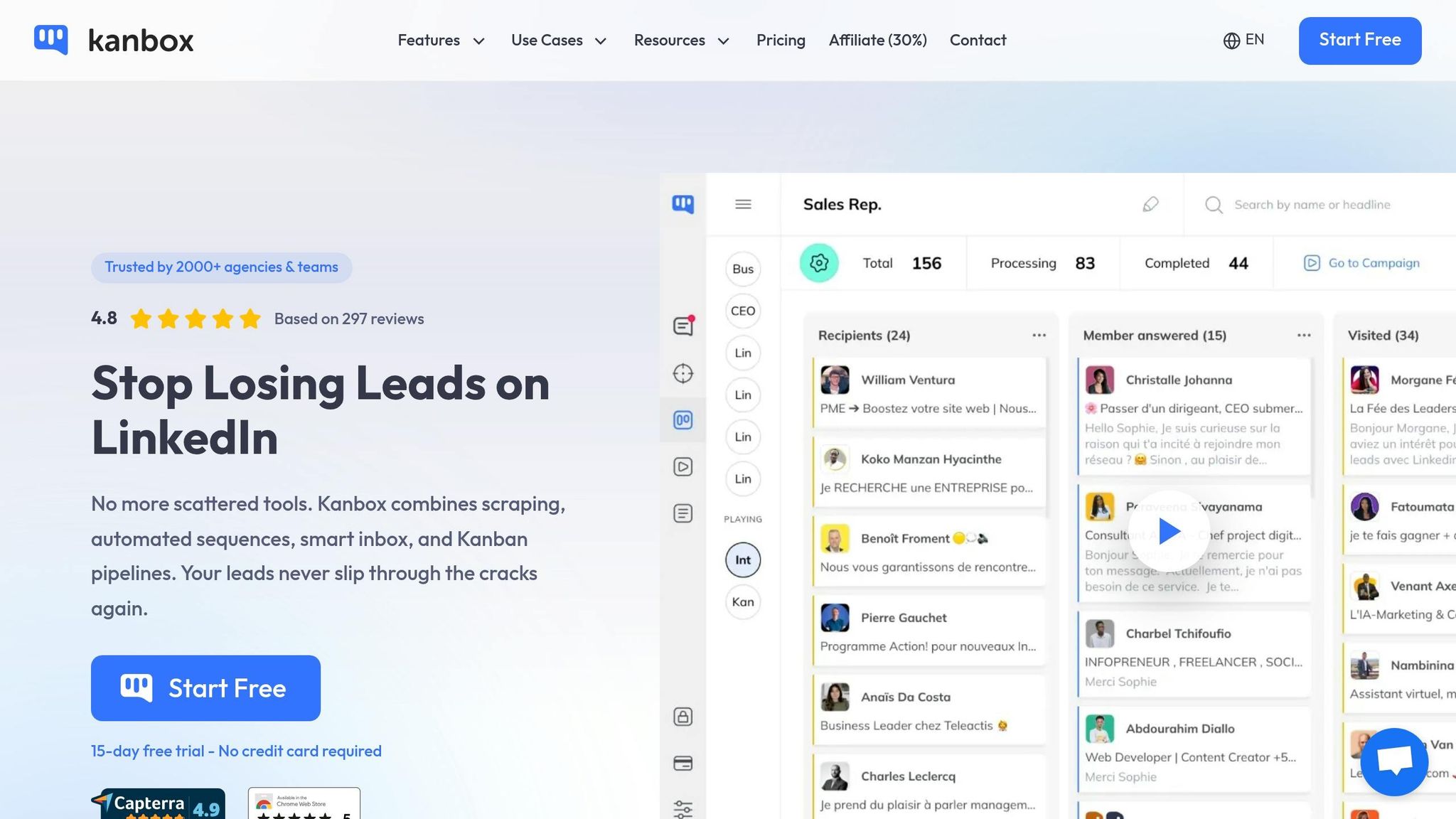This screenshot has width=1456, height=819.
Task: Click the 15-day free trial text
Action: [x=236, y=751]
